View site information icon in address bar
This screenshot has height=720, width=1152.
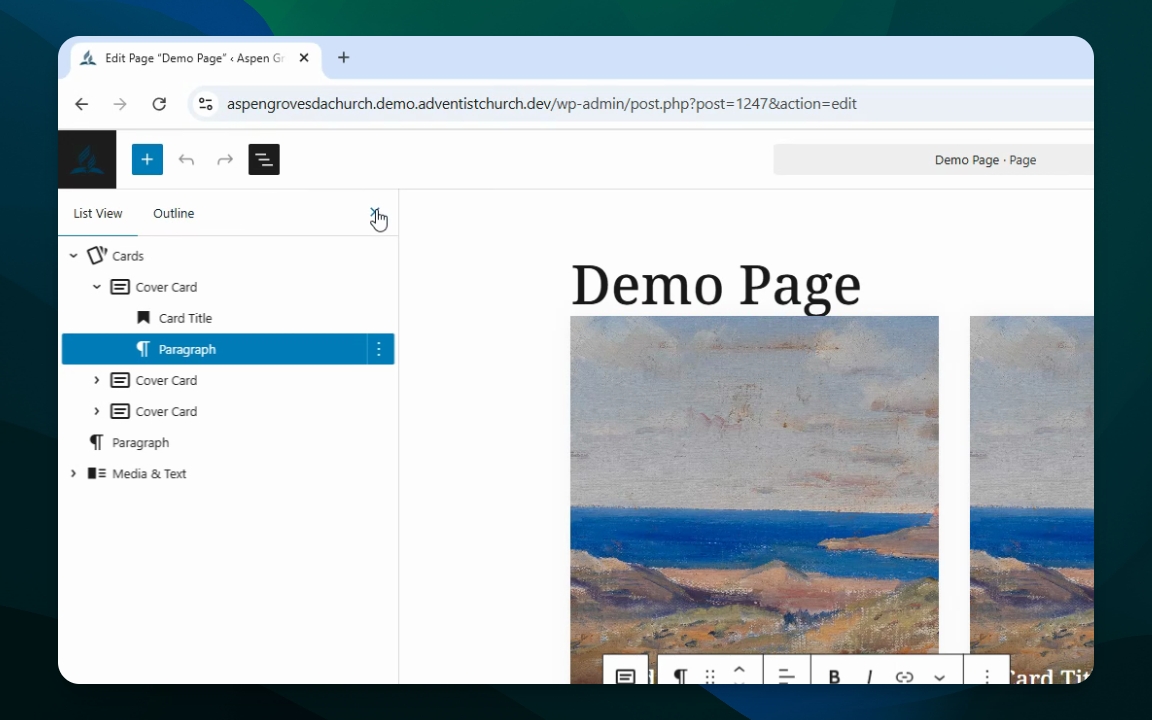tap(206, 104)
